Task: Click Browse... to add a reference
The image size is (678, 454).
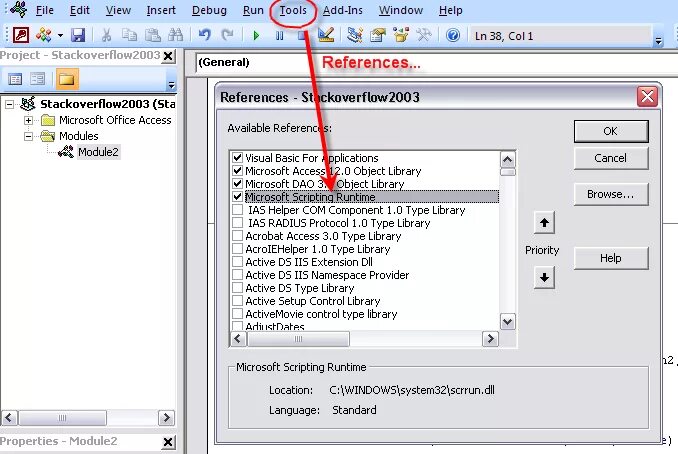Action: coord(611,195)
